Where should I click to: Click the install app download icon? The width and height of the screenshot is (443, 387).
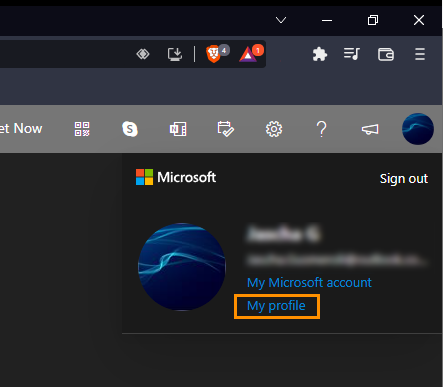click(x=175, y=54)
